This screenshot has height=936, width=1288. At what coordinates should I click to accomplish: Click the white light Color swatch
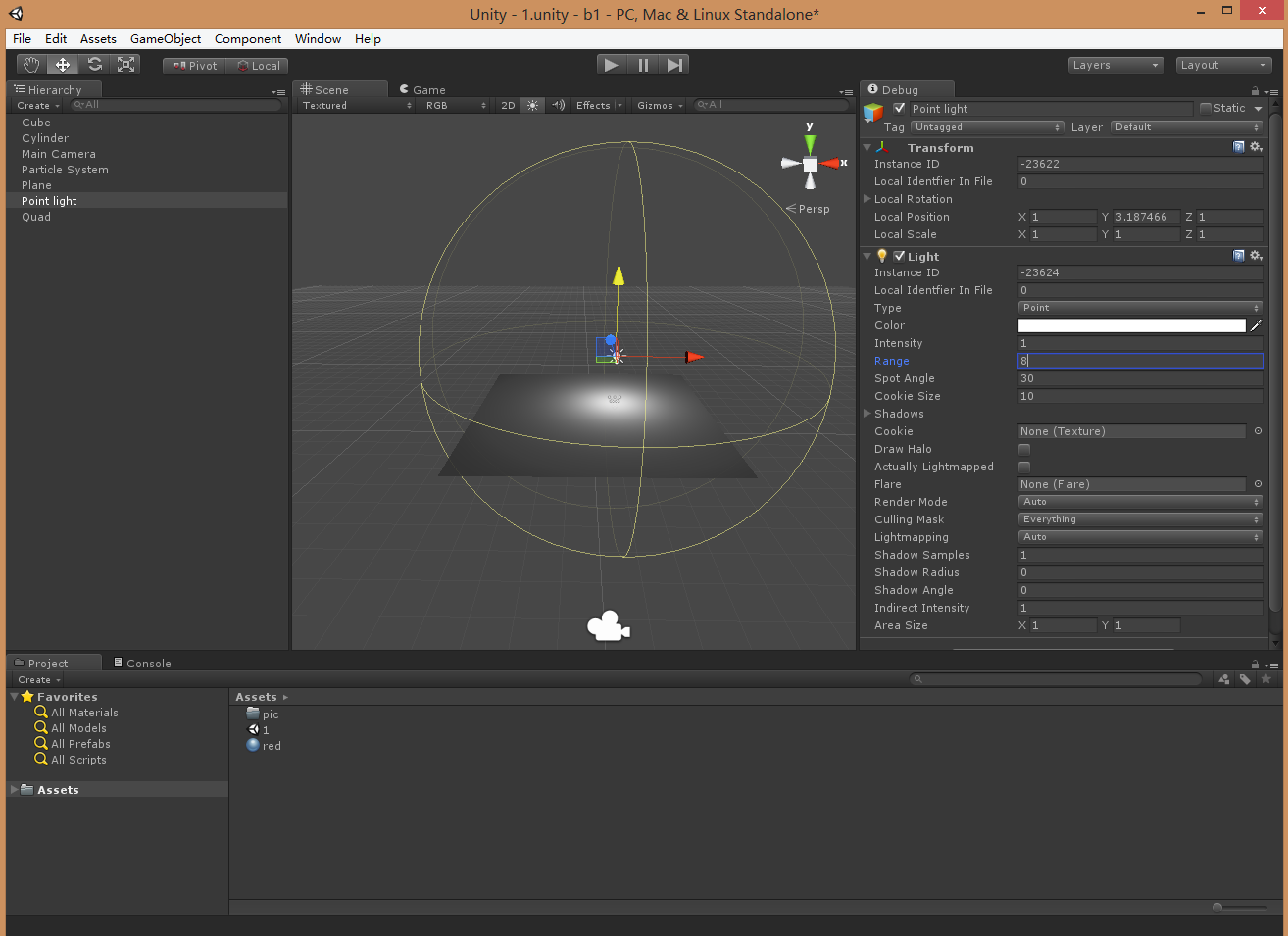point(1131,325)
